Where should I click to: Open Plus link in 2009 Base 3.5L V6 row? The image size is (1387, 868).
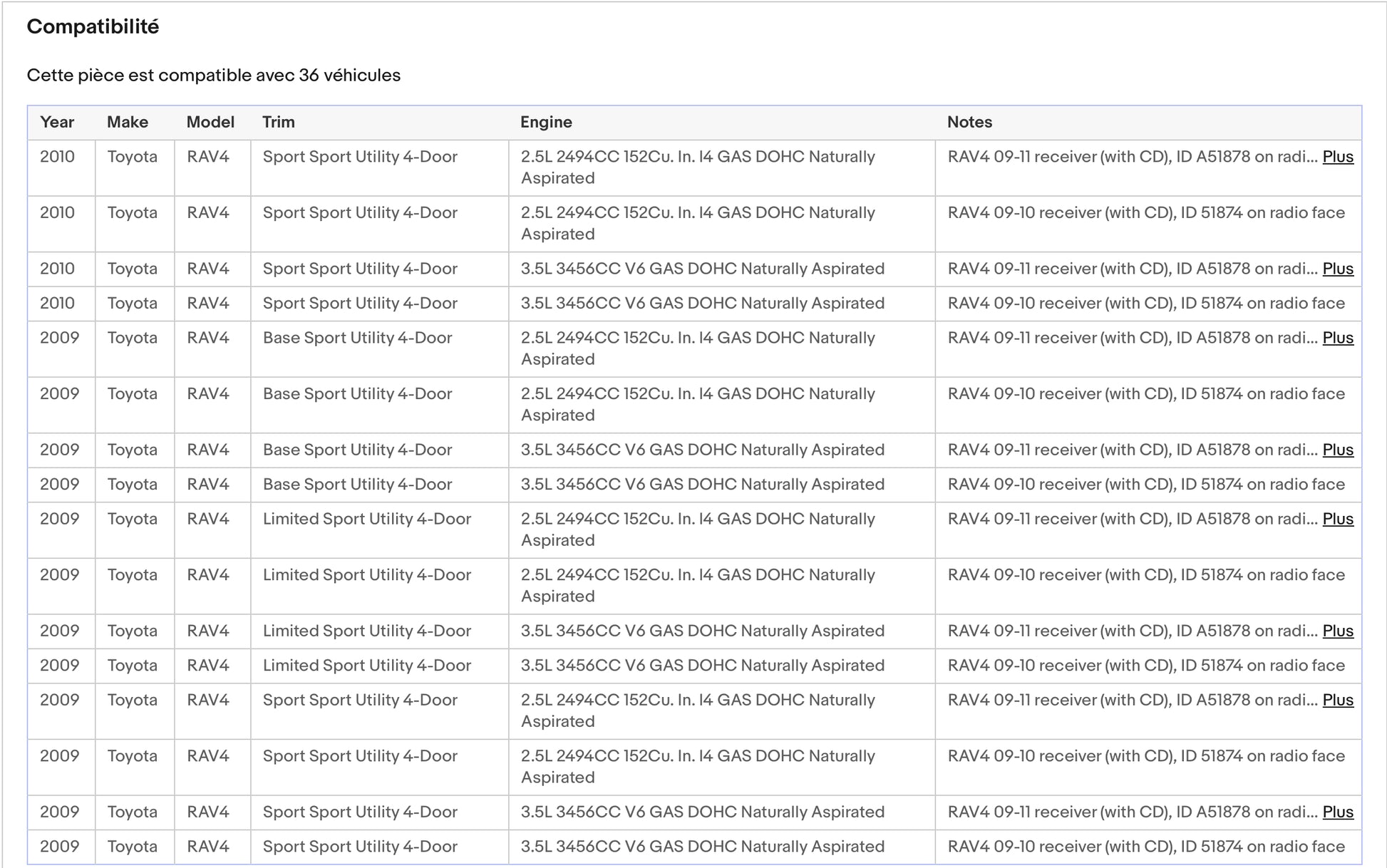tap(1337, 450)
